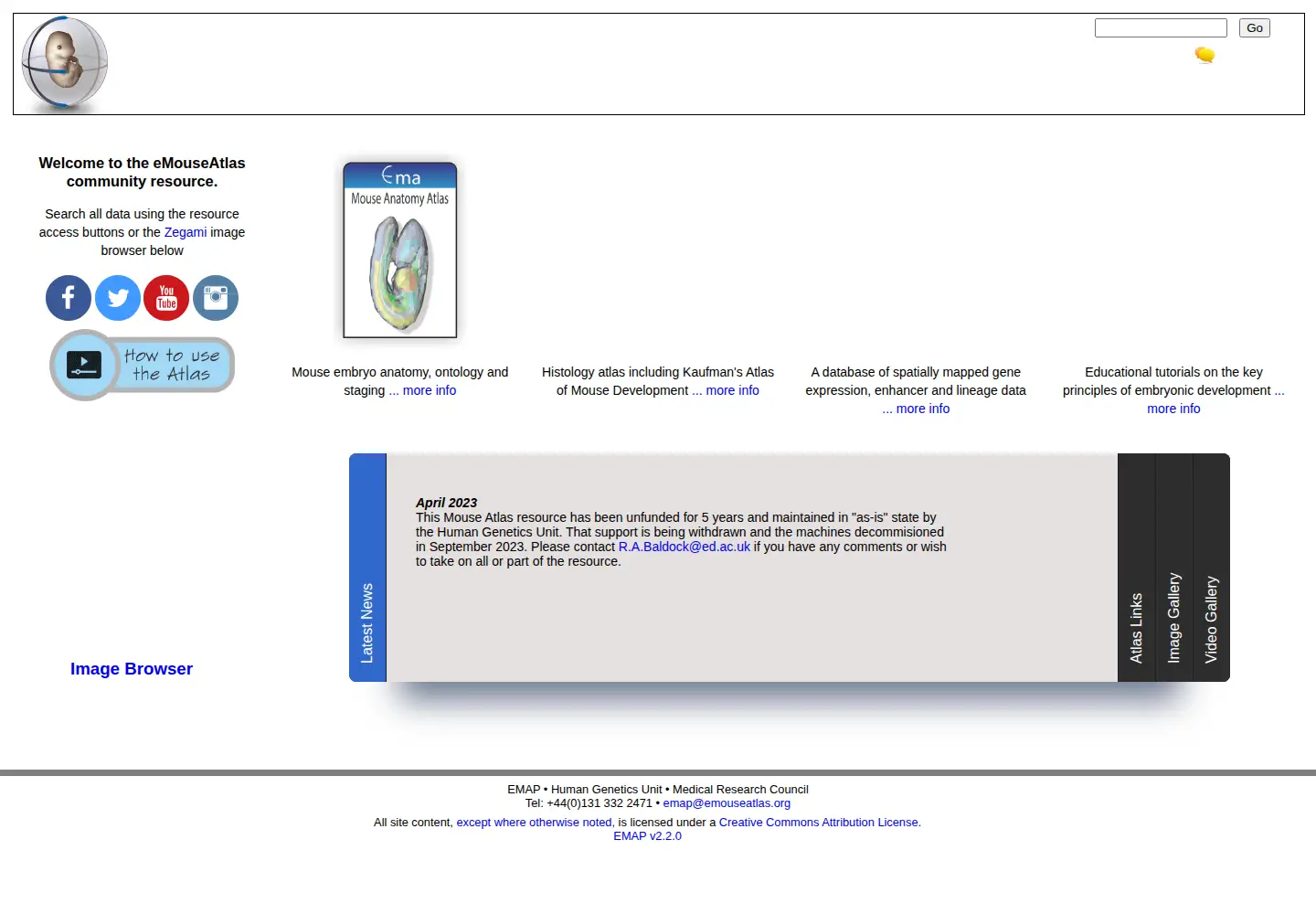Click 'more info' under Histology atlas
The width and height of the screenshot is (1316, 914).
click(x=726, y=390)
